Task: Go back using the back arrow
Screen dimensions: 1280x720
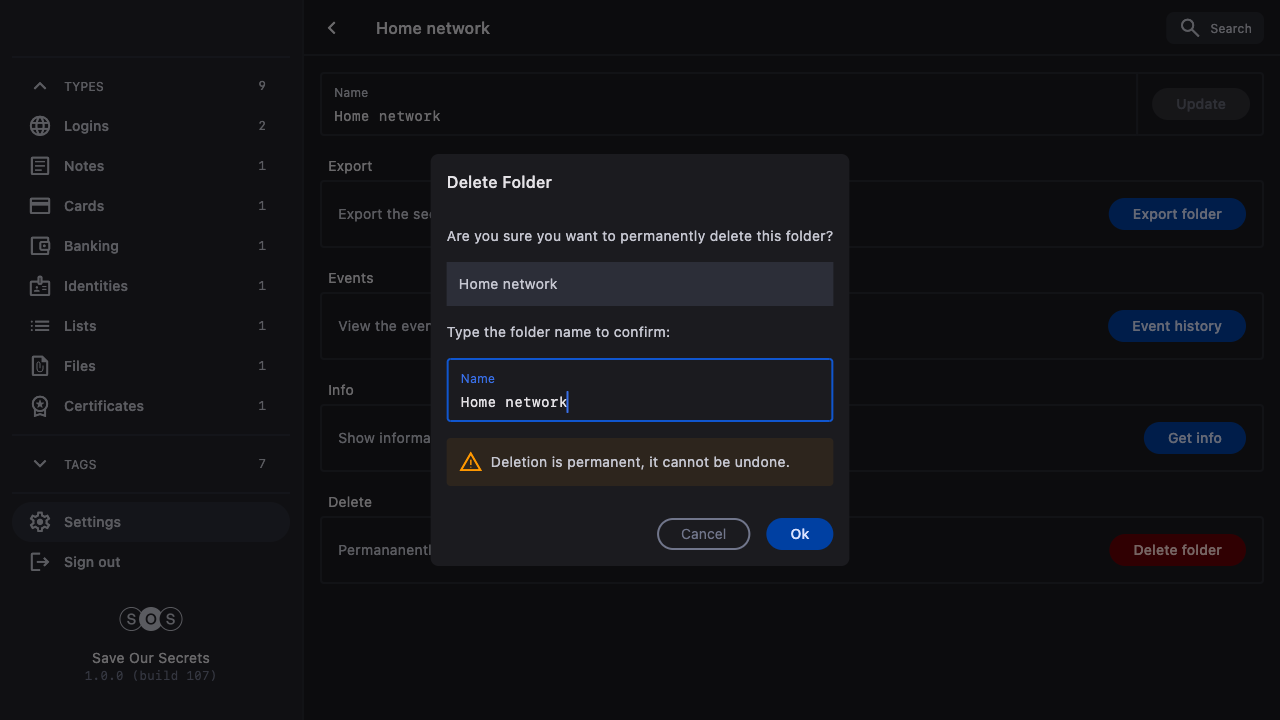Action: coord(332,28)
